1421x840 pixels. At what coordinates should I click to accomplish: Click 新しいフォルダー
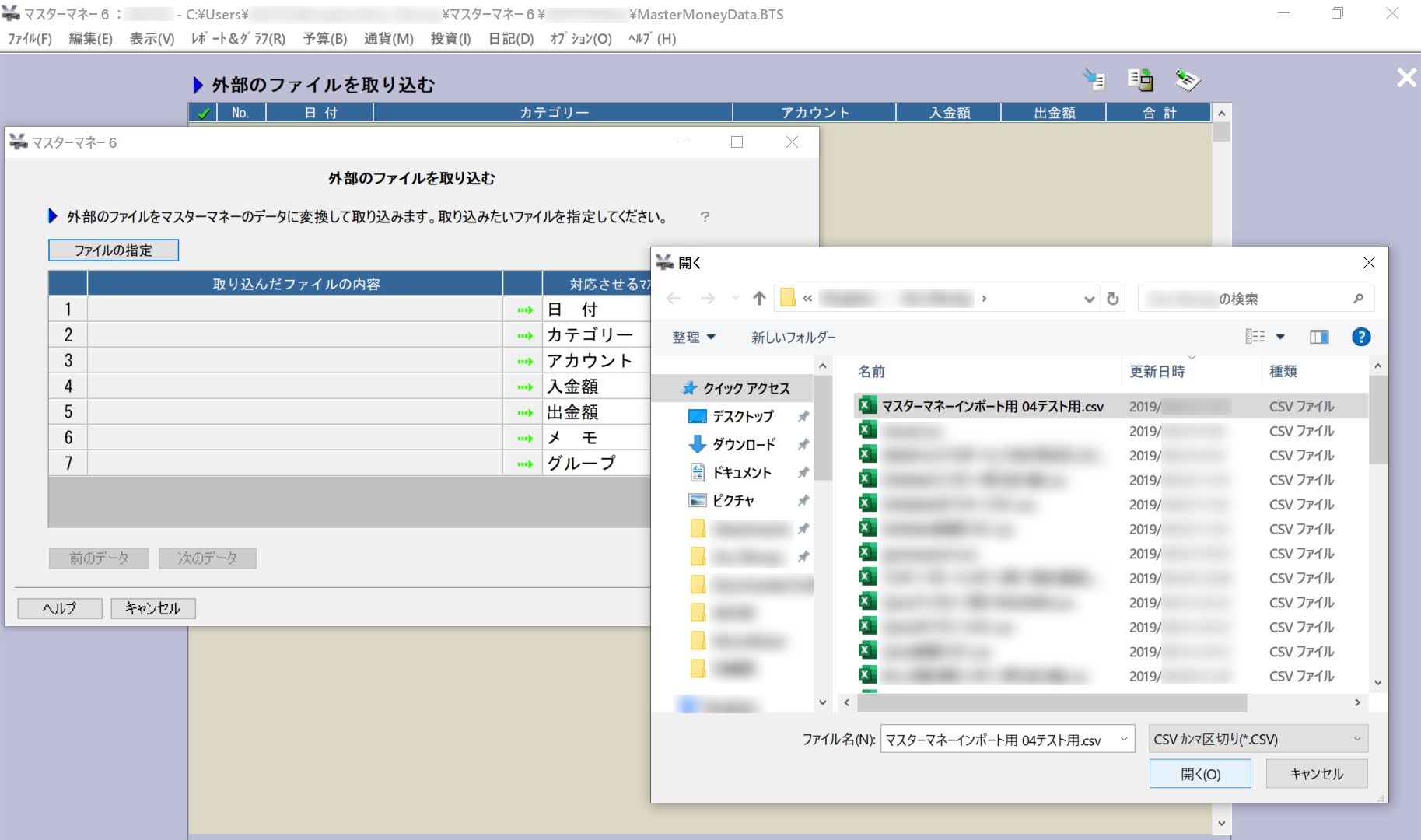[793, 338]
